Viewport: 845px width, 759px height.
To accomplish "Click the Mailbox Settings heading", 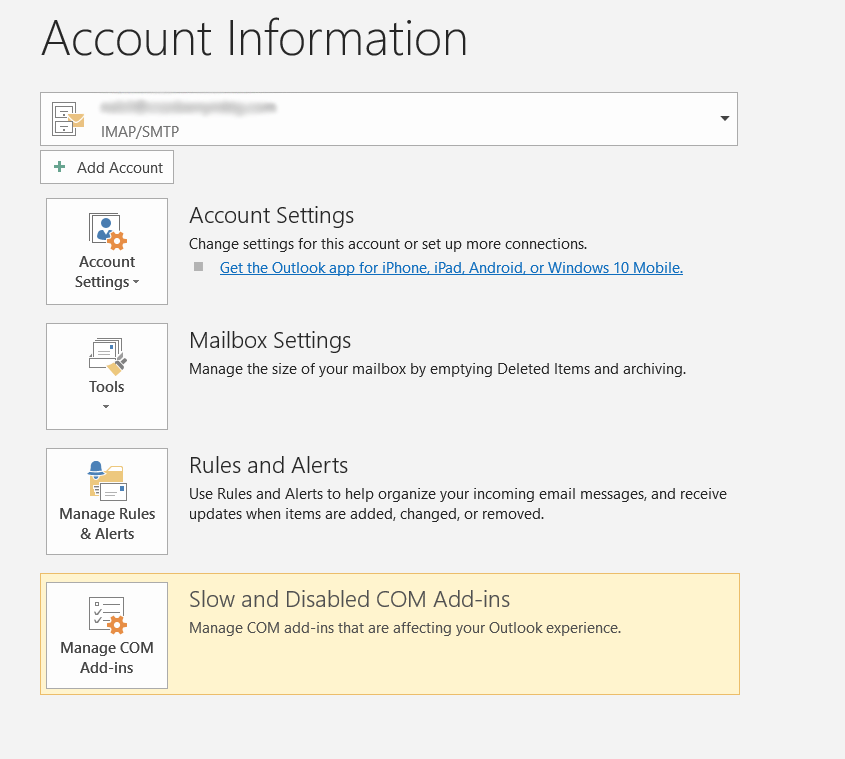I will pos(270,341).
